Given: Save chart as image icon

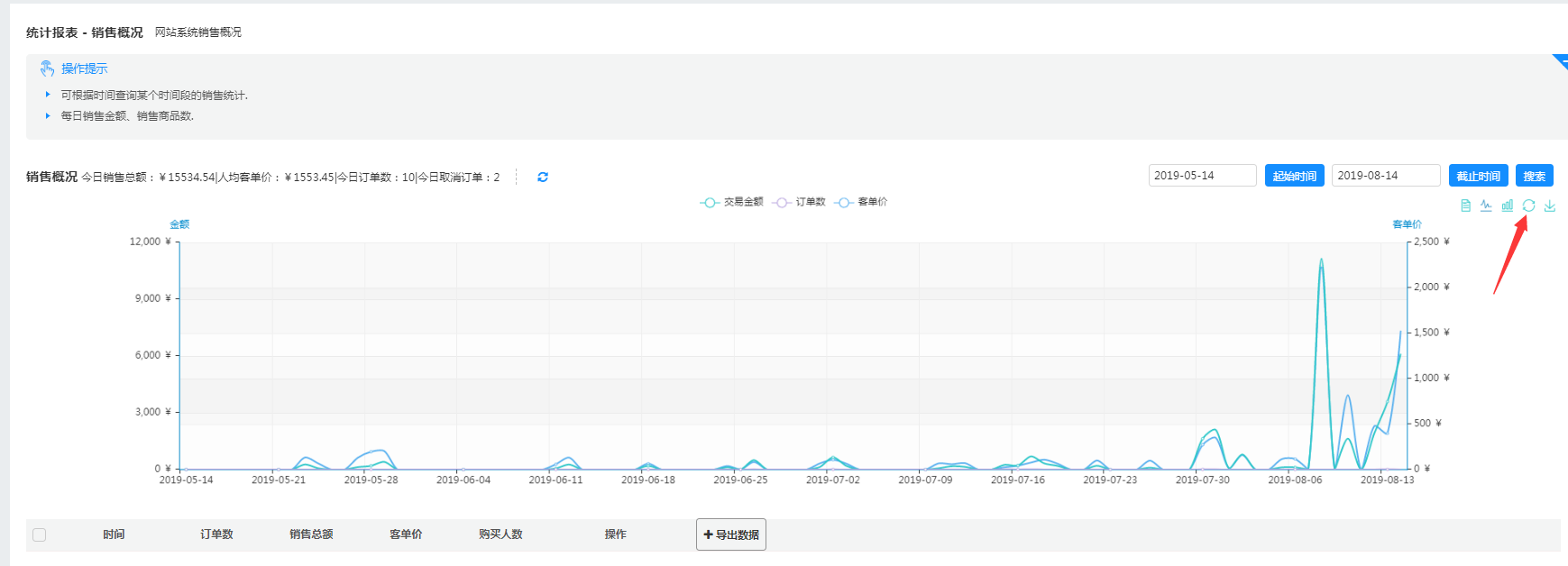Looking at the screenshot, I should click(x=1549, y=205).
